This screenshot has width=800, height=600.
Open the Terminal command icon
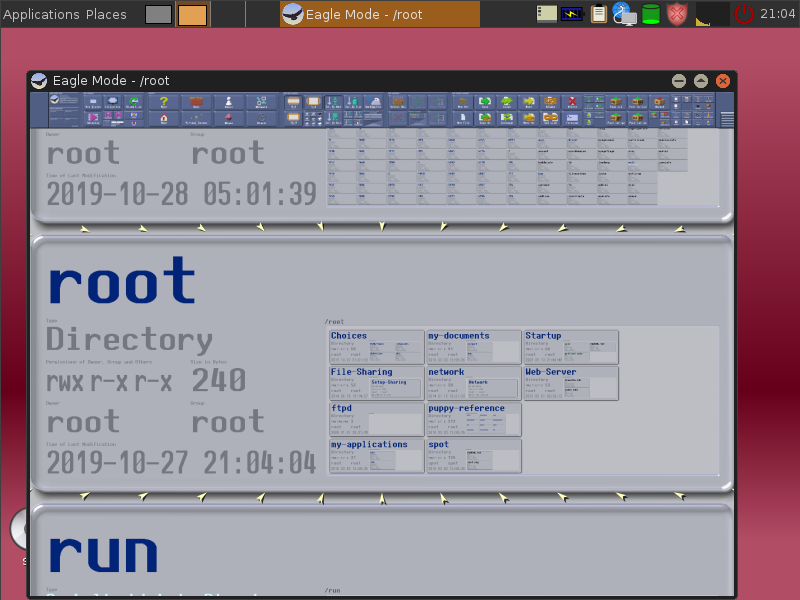pyautogui.click(x=572, y=118)
